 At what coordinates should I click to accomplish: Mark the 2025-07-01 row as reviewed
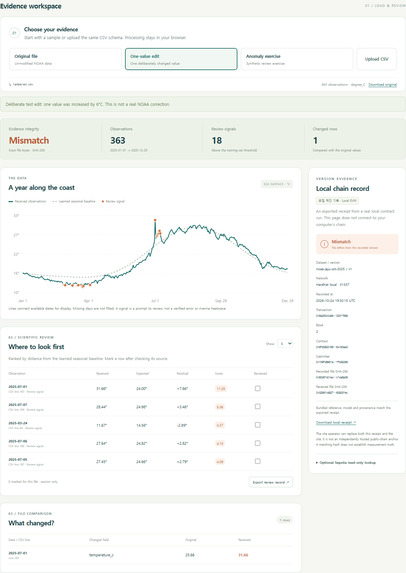[x=258, y=388]
